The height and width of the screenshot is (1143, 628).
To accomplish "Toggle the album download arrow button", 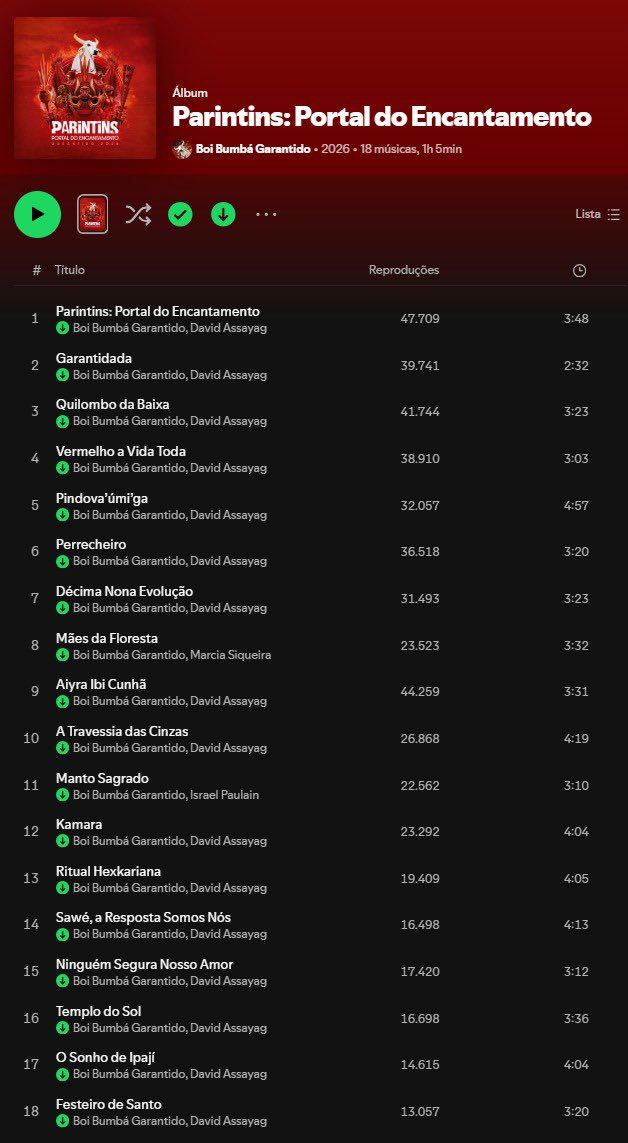I will (x=223, y=214).
